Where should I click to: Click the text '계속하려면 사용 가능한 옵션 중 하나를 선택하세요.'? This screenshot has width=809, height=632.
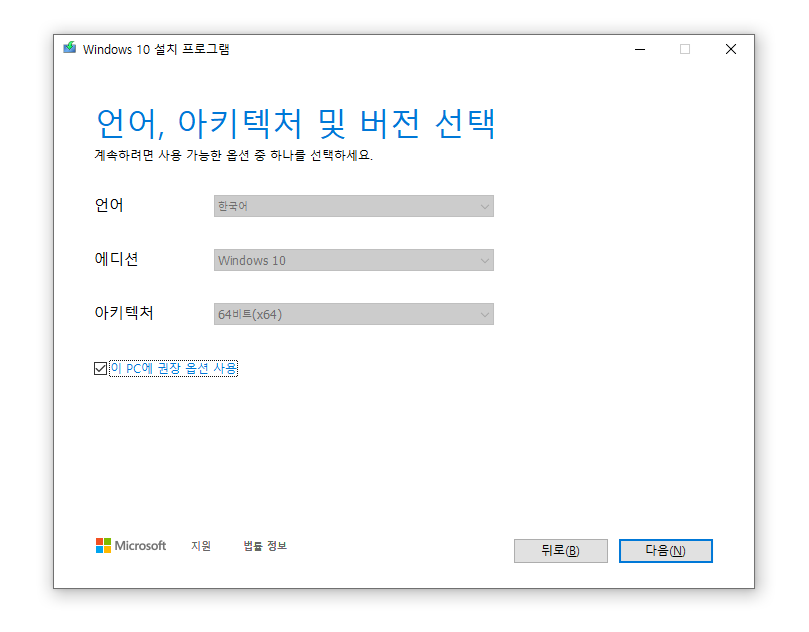(x=233, y=155)
